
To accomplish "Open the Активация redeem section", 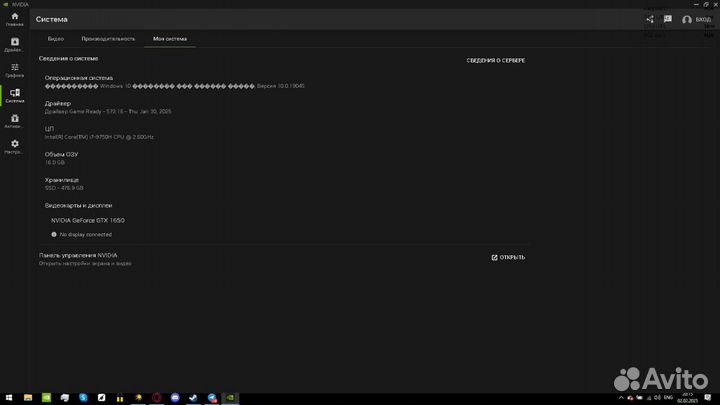I will [14, 121].
